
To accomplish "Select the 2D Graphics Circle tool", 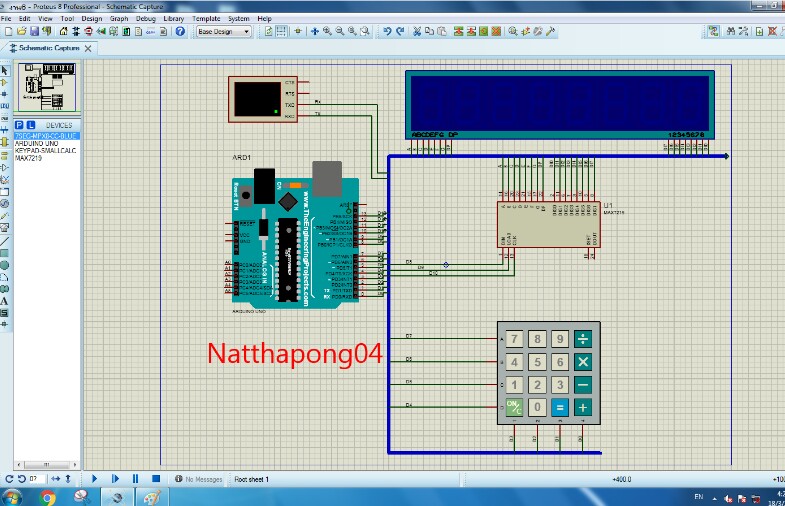I will point(5,265).
